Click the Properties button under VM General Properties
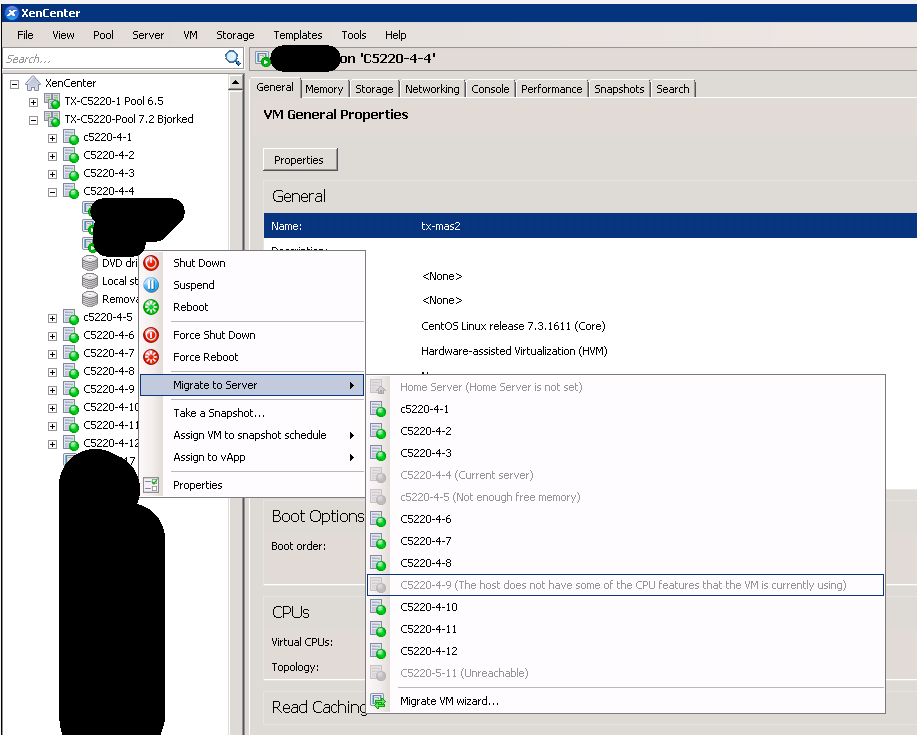The image size is (917, 735). (x=299, y=160)
